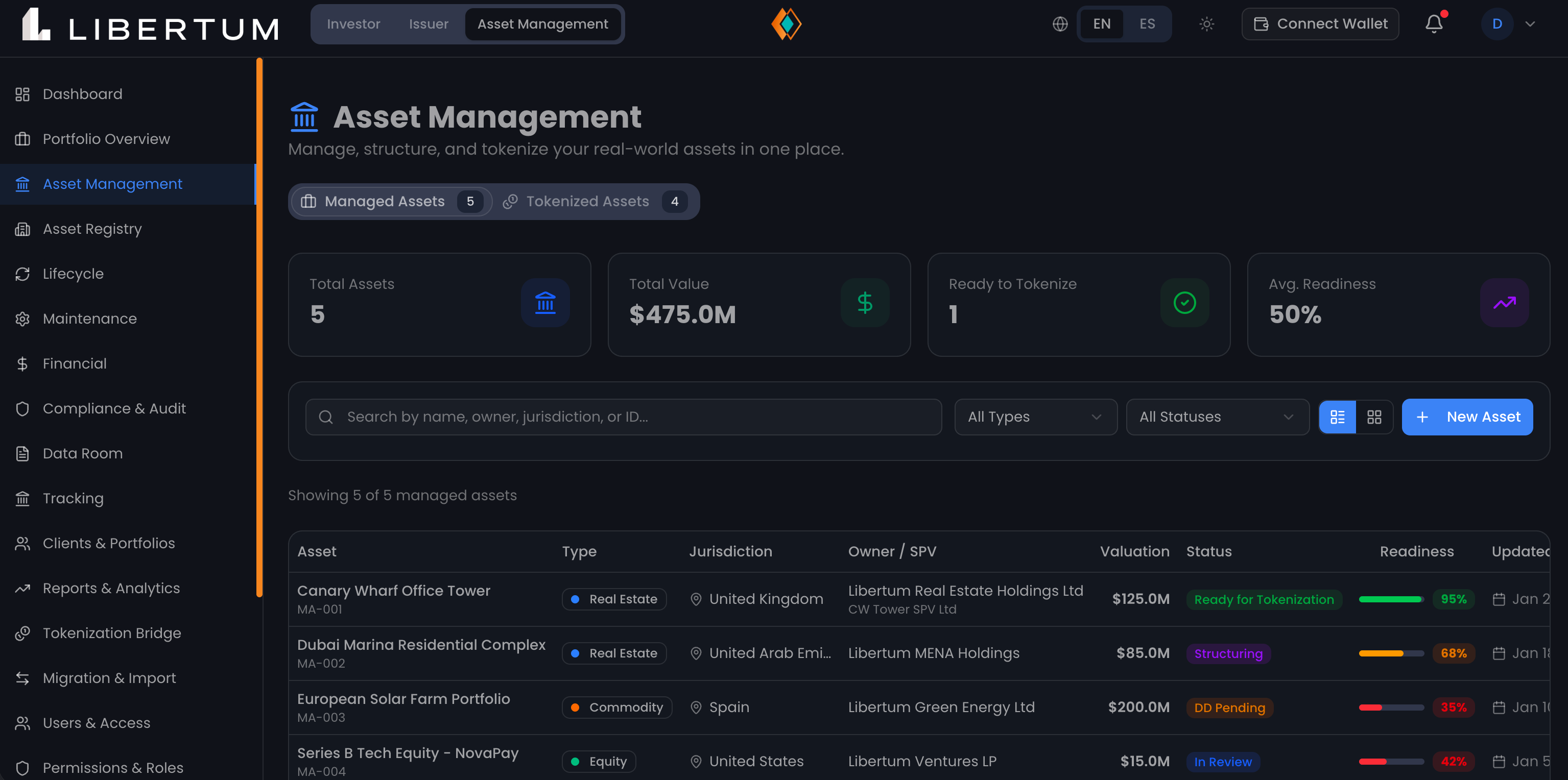Click the 95% readiness progress bar
The height and width of the screenshot is (780, 1568).
pyautogui.click(x=1391, y=599)
